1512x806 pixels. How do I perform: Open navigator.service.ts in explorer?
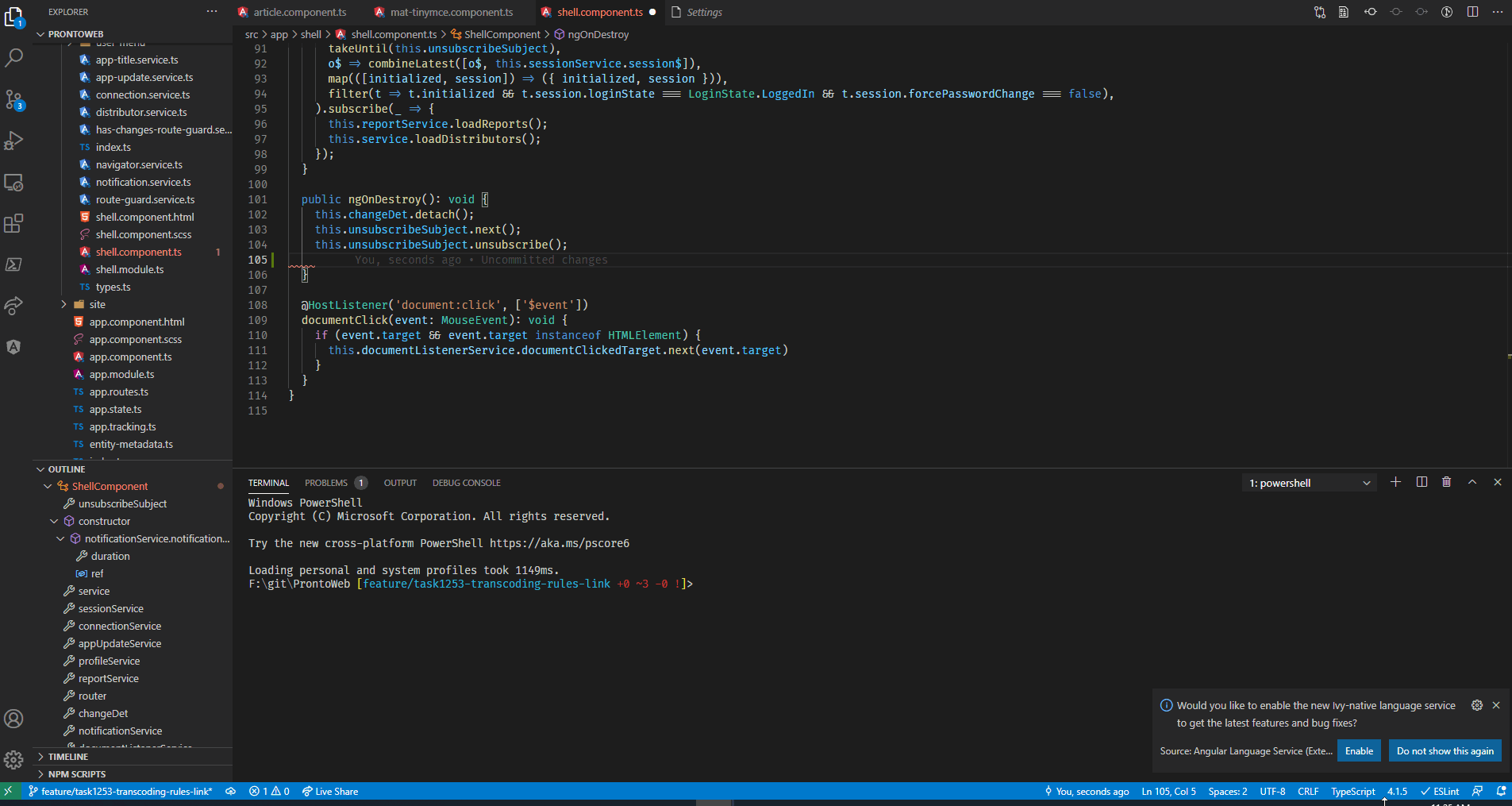click(x=139, y=164)
